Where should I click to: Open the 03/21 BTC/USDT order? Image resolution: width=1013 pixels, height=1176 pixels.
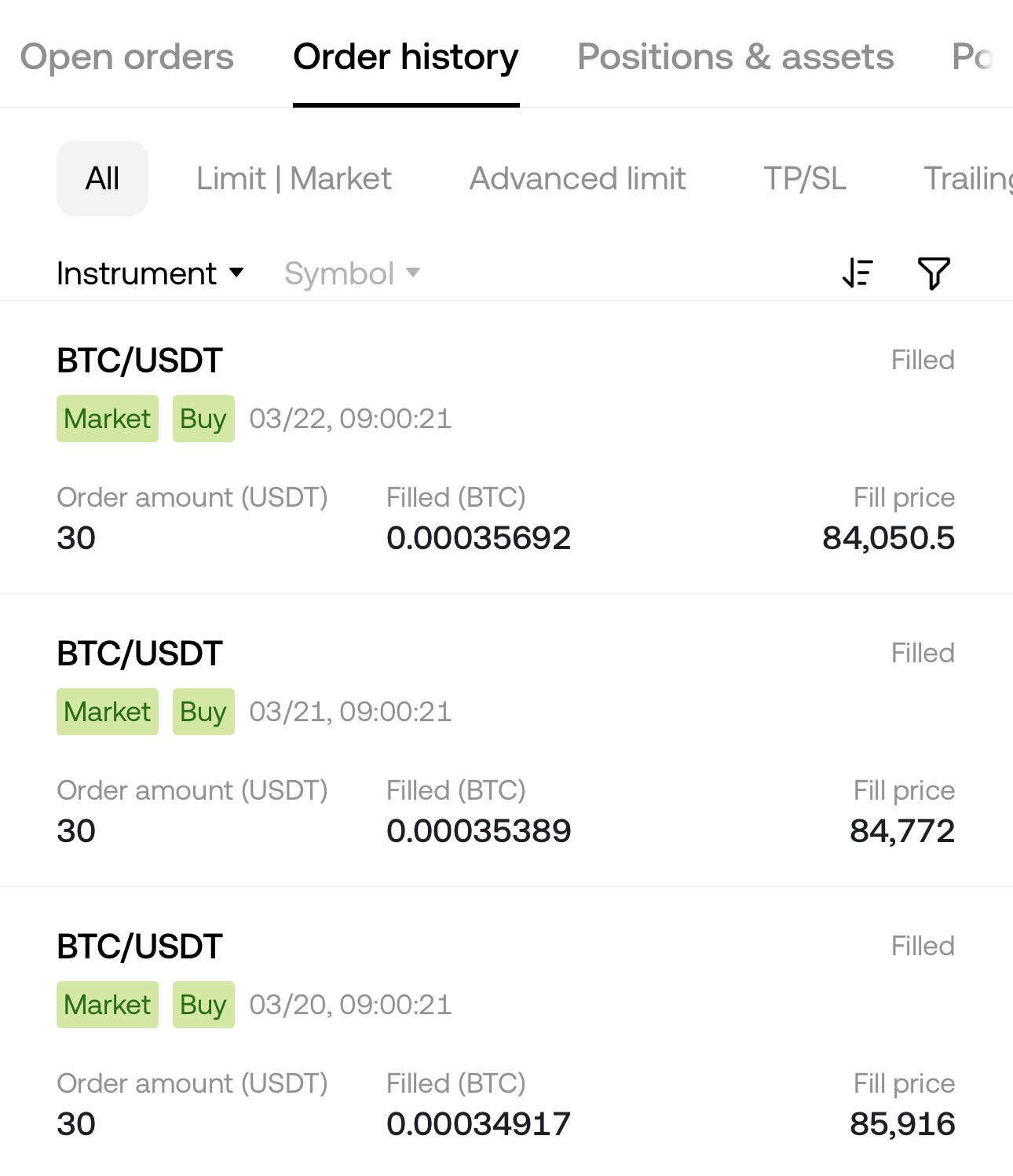coord(506,741)
